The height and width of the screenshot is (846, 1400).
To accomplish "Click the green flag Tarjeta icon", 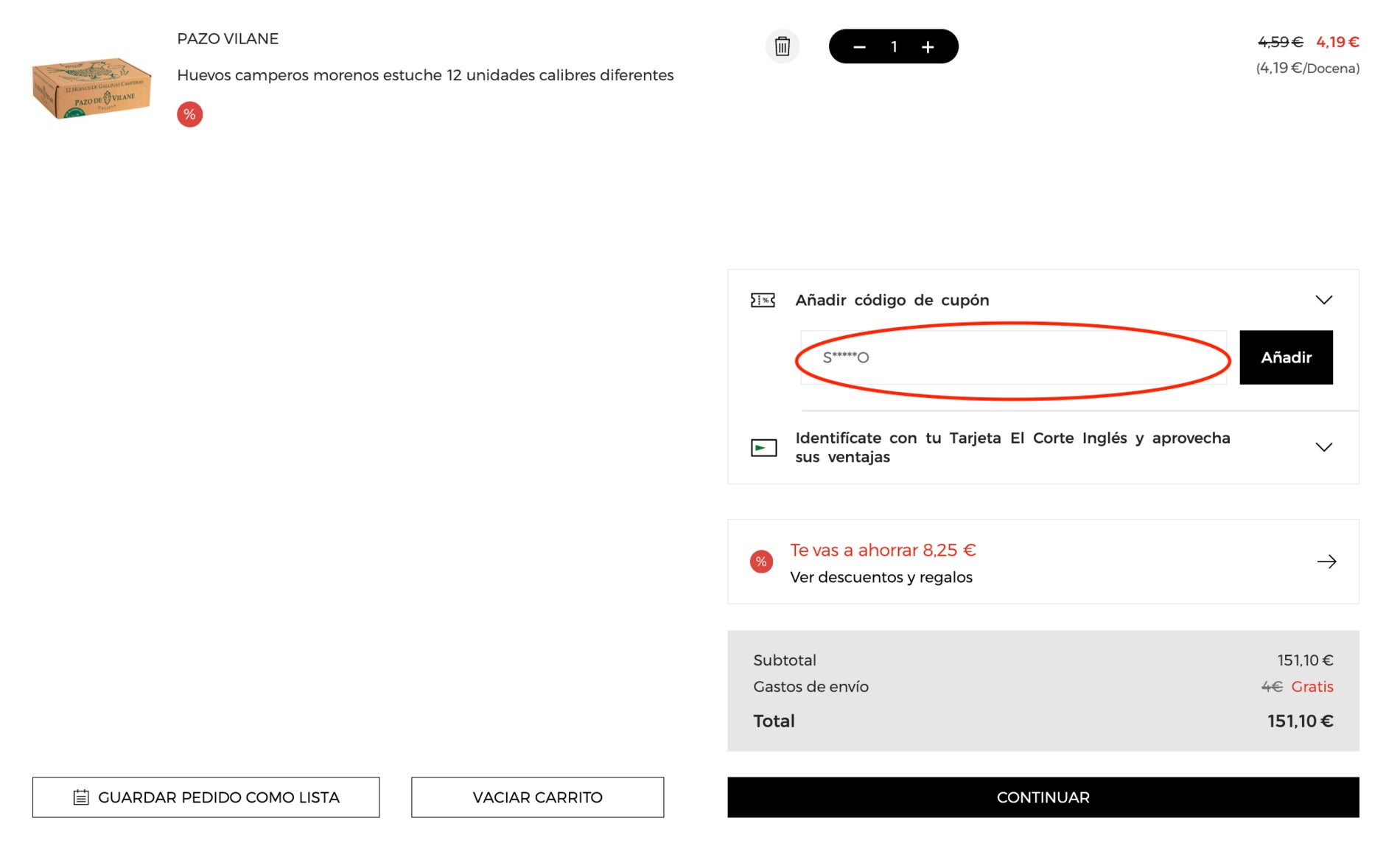I will (763, 447).
